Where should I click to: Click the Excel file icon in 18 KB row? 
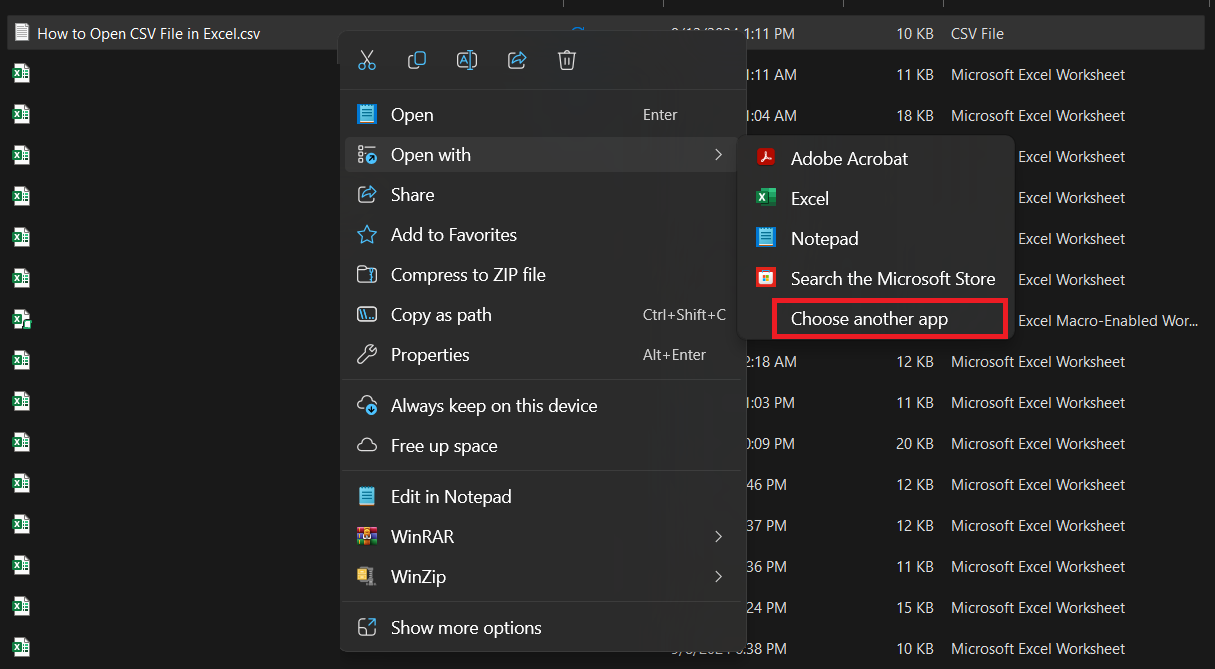click(x=21, y=115)
